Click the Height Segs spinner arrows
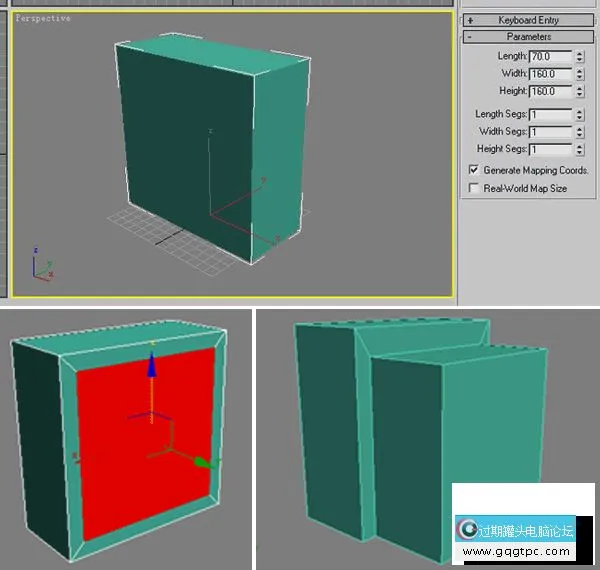The width and height of the screenshot is (600, 570). coord(580,149)
